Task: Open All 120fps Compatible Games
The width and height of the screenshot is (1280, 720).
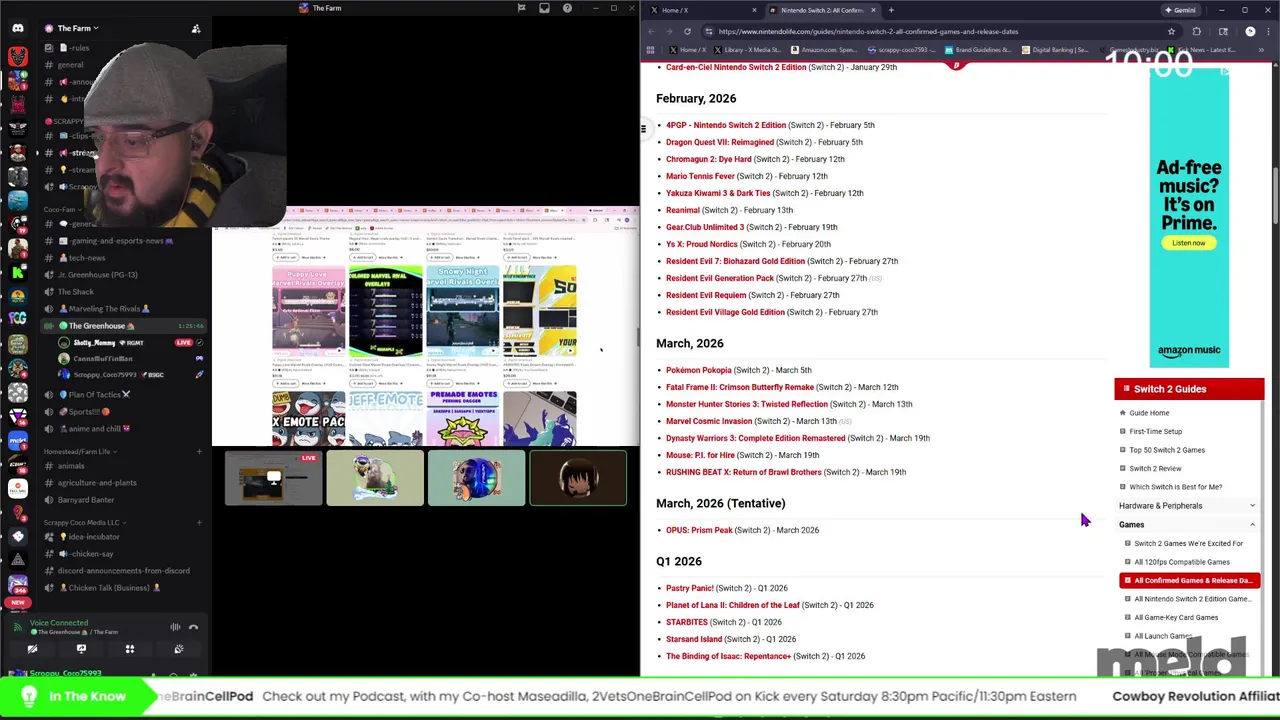Action: tap(1182, 562)
